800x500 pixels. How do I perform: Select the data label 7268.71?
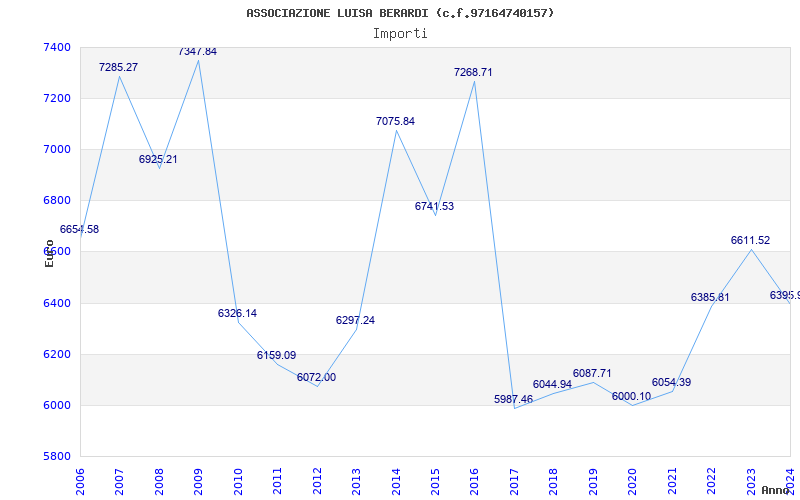473,72
